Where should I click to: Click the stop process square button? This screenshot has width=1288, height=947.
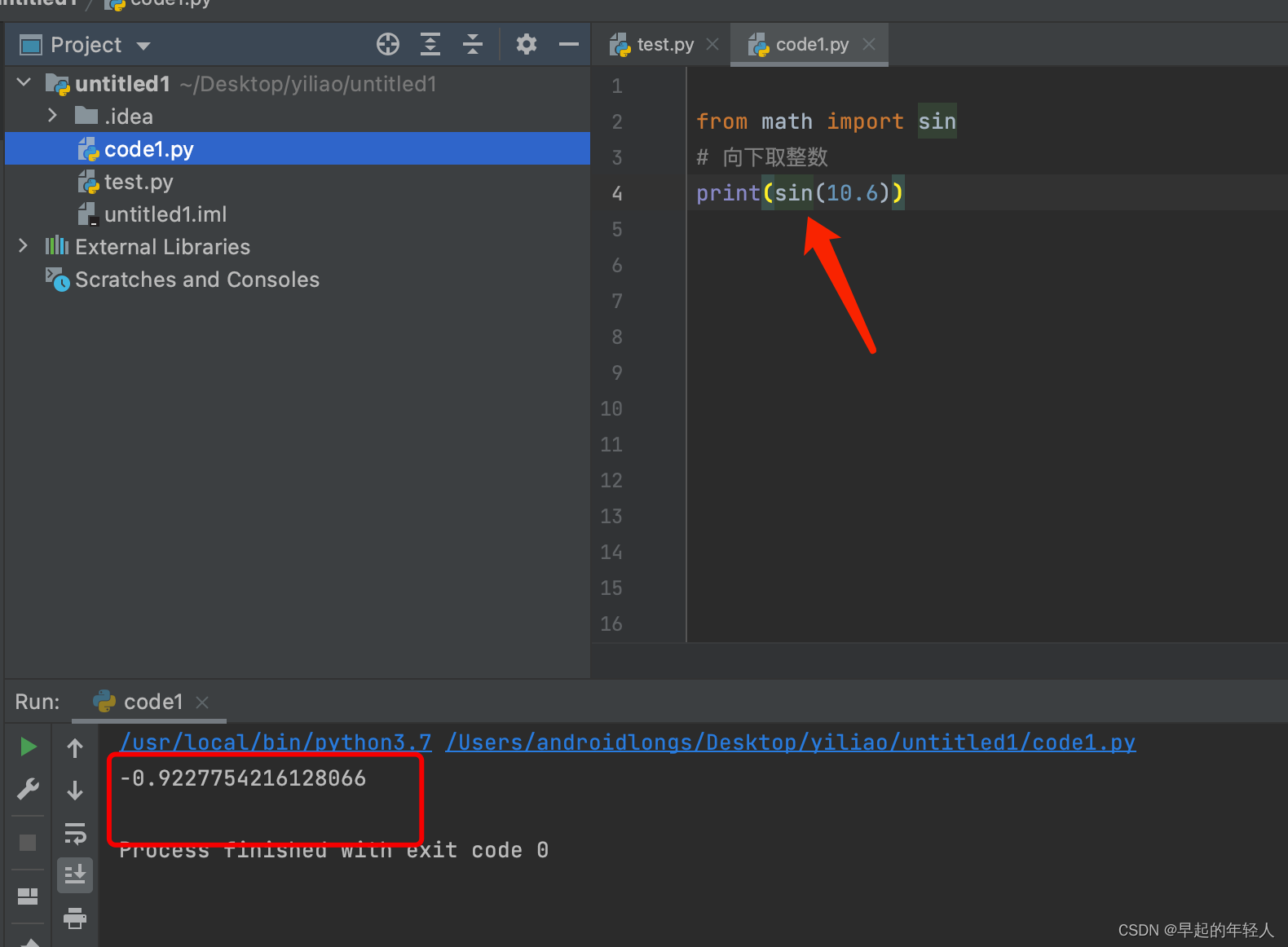click(28, 842)
